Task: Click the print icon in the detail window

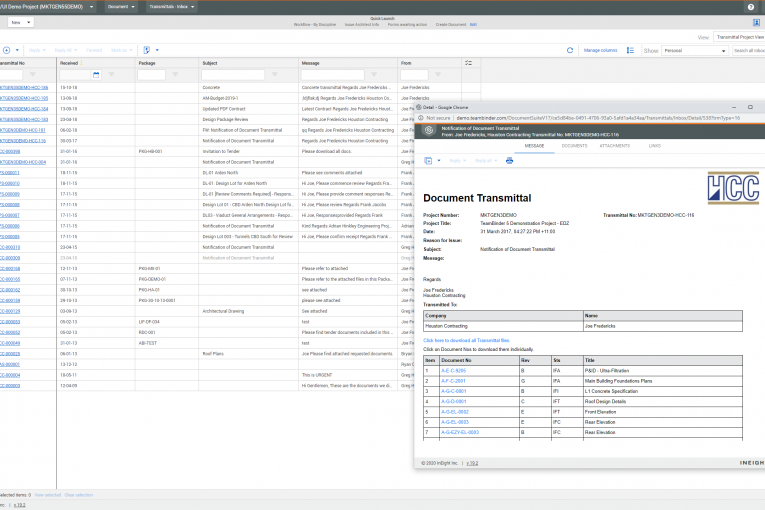Action: [x=509, y=160]
